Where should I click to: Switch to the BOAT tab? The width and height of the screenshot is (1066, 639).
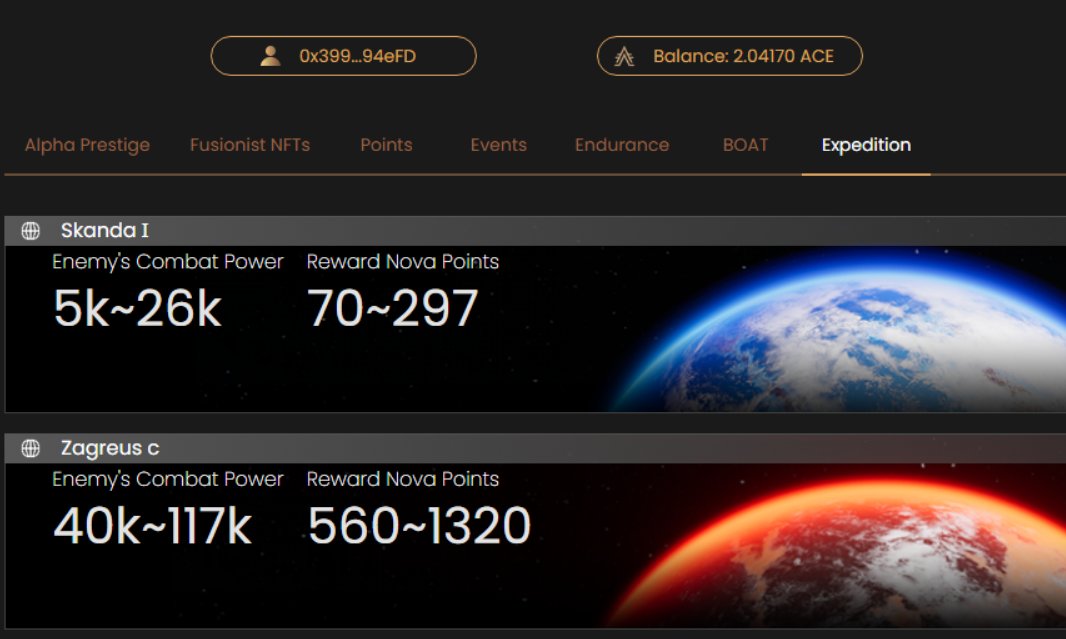[x=745, y=145]
